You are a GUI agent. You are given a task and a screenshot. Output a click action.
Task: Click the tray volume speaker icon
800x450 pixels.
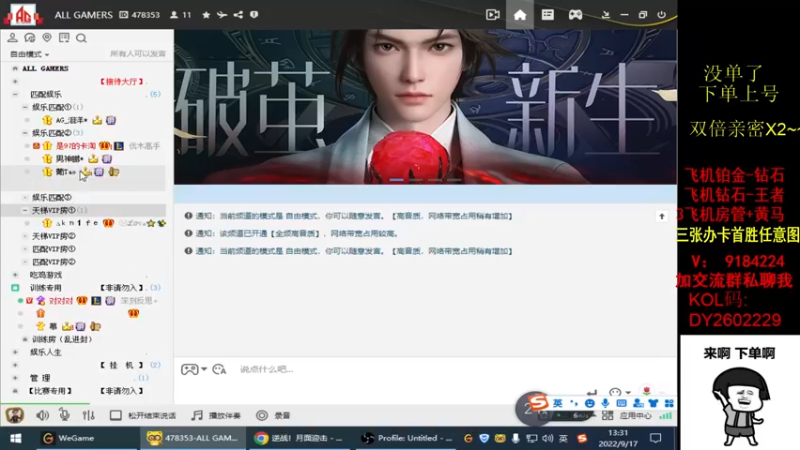547,438
